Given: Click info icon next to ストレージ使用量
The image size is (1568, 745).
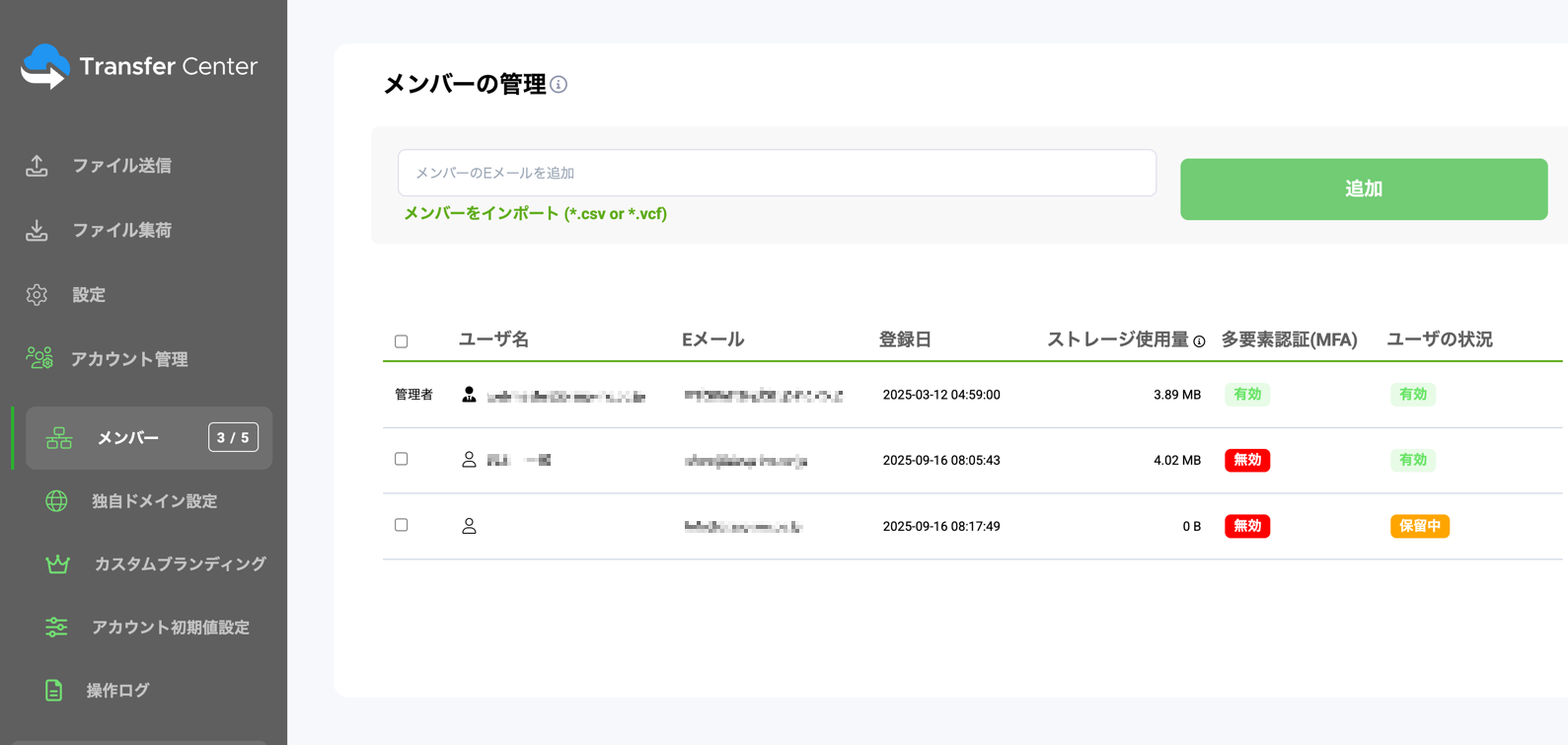Looking at the screenshot, I should [1199, 341].
